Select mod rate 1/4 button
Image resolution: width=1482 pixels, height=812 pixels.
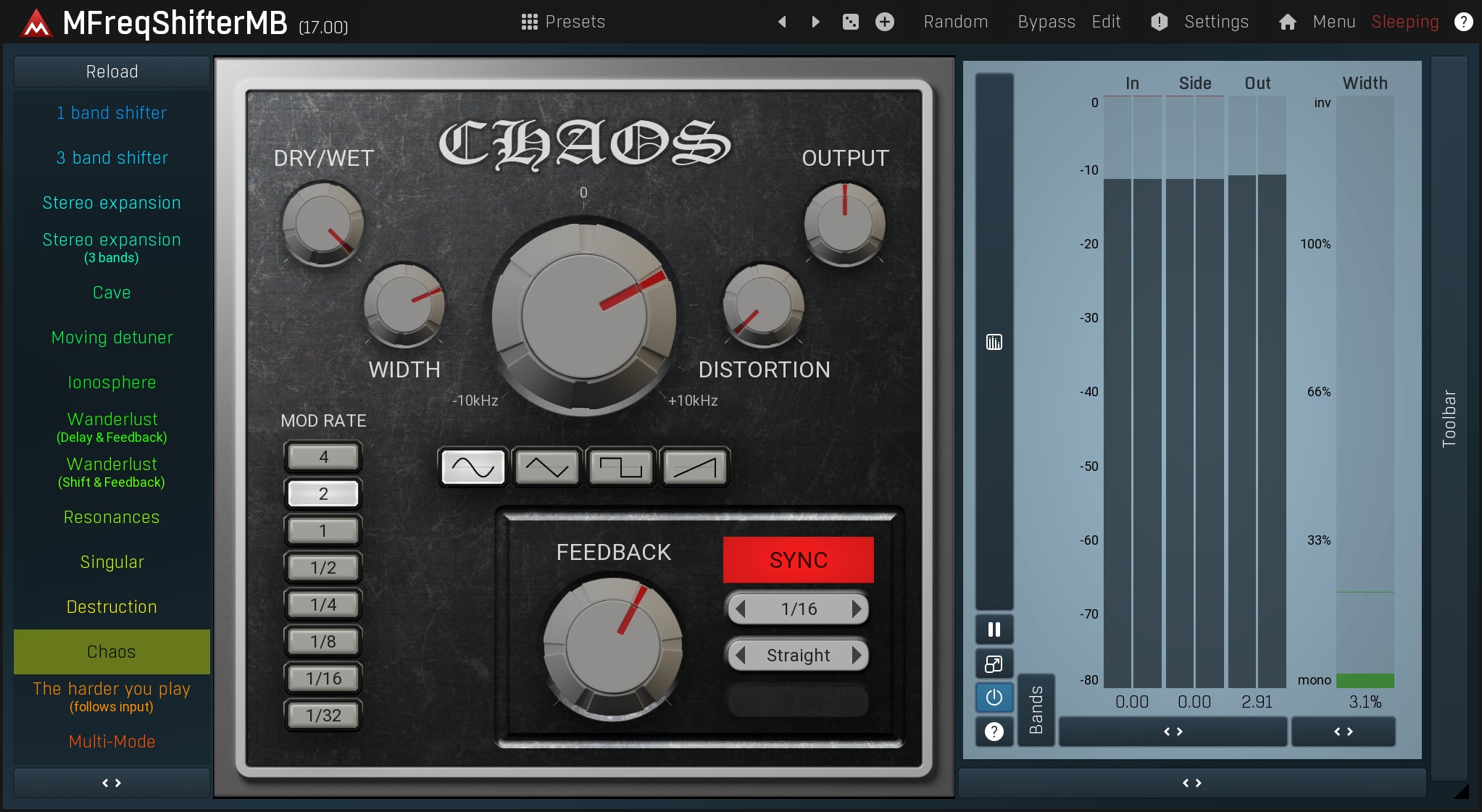(x=323, y=605)
